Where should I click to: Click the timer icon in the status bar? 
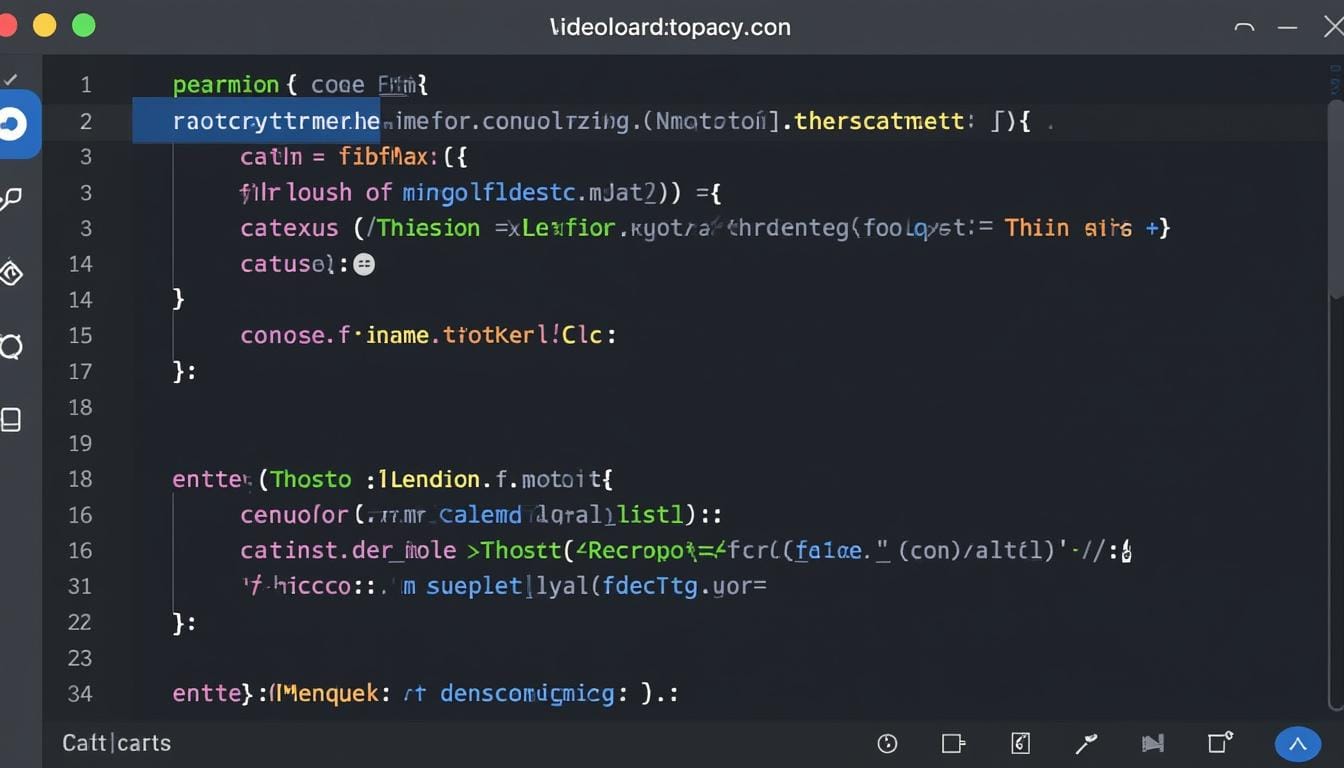(x=887, y=744)
